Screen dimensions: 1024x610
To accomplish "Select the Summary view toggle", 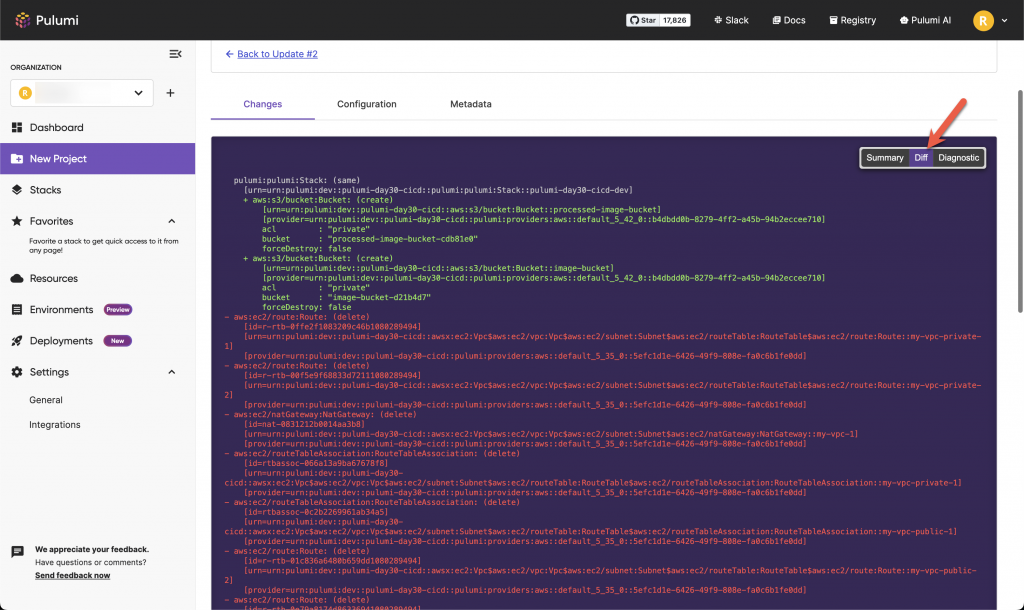I will (x=885, y=157).
